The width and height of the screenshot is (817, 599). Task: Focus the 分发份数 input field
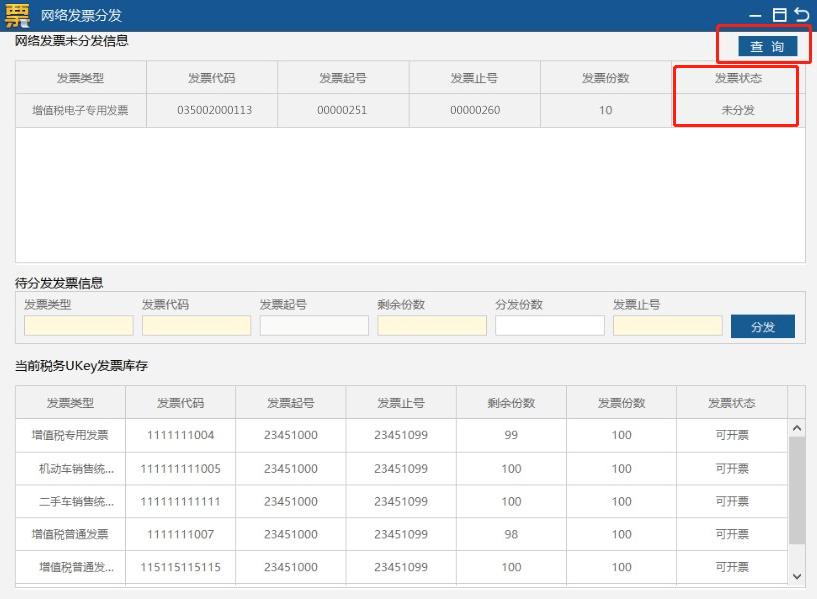[x=549, y=326]
